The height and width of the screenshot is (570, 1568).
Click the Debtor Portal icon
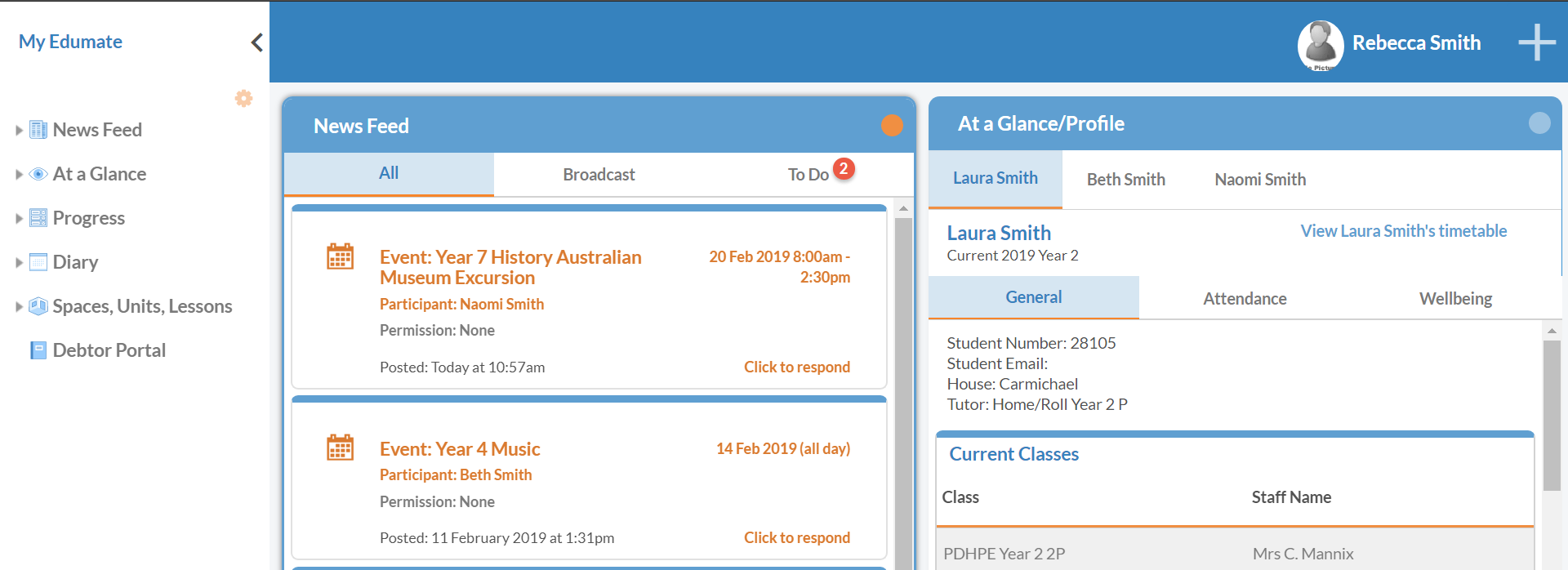coord(38,350)
